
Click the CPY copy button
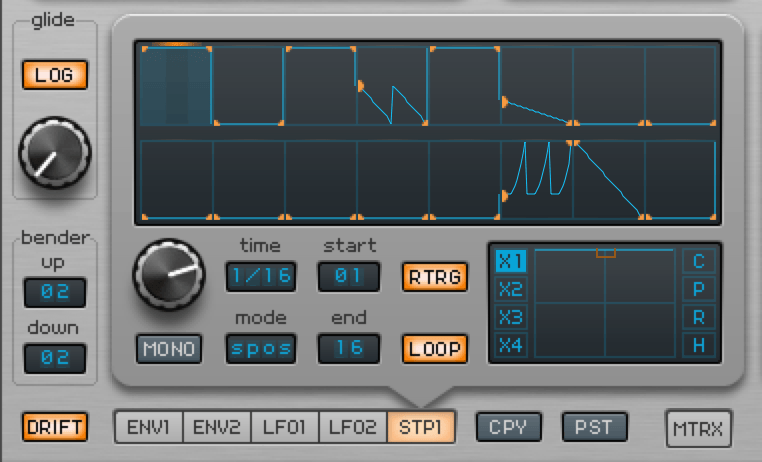coord(509,427)
